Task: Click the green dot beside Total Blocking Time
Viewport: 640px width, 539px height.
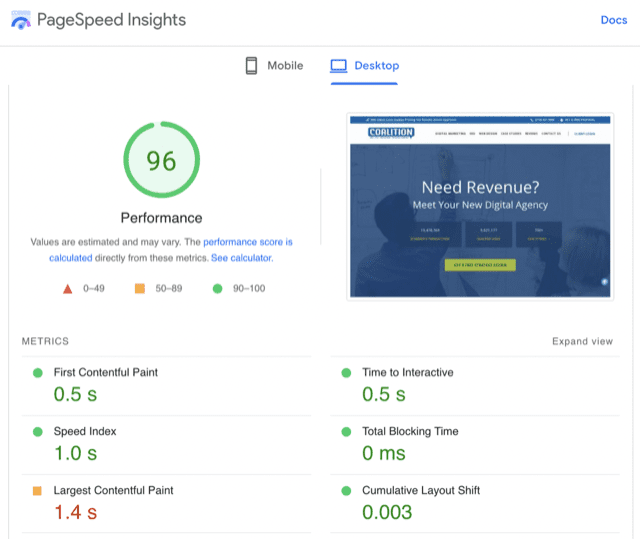Action: pos(346,432)
